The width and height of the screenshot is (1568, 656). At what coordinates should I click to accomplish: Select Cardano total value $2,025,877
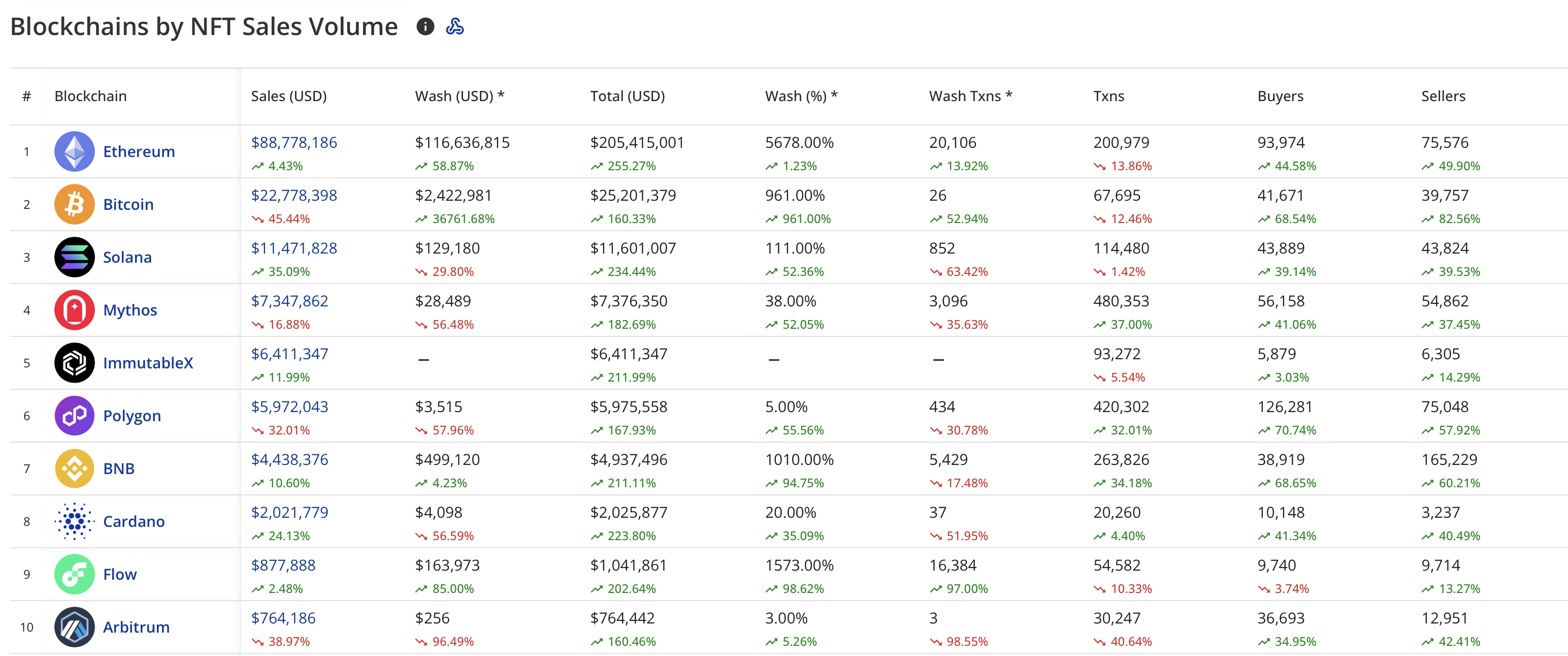629,513
